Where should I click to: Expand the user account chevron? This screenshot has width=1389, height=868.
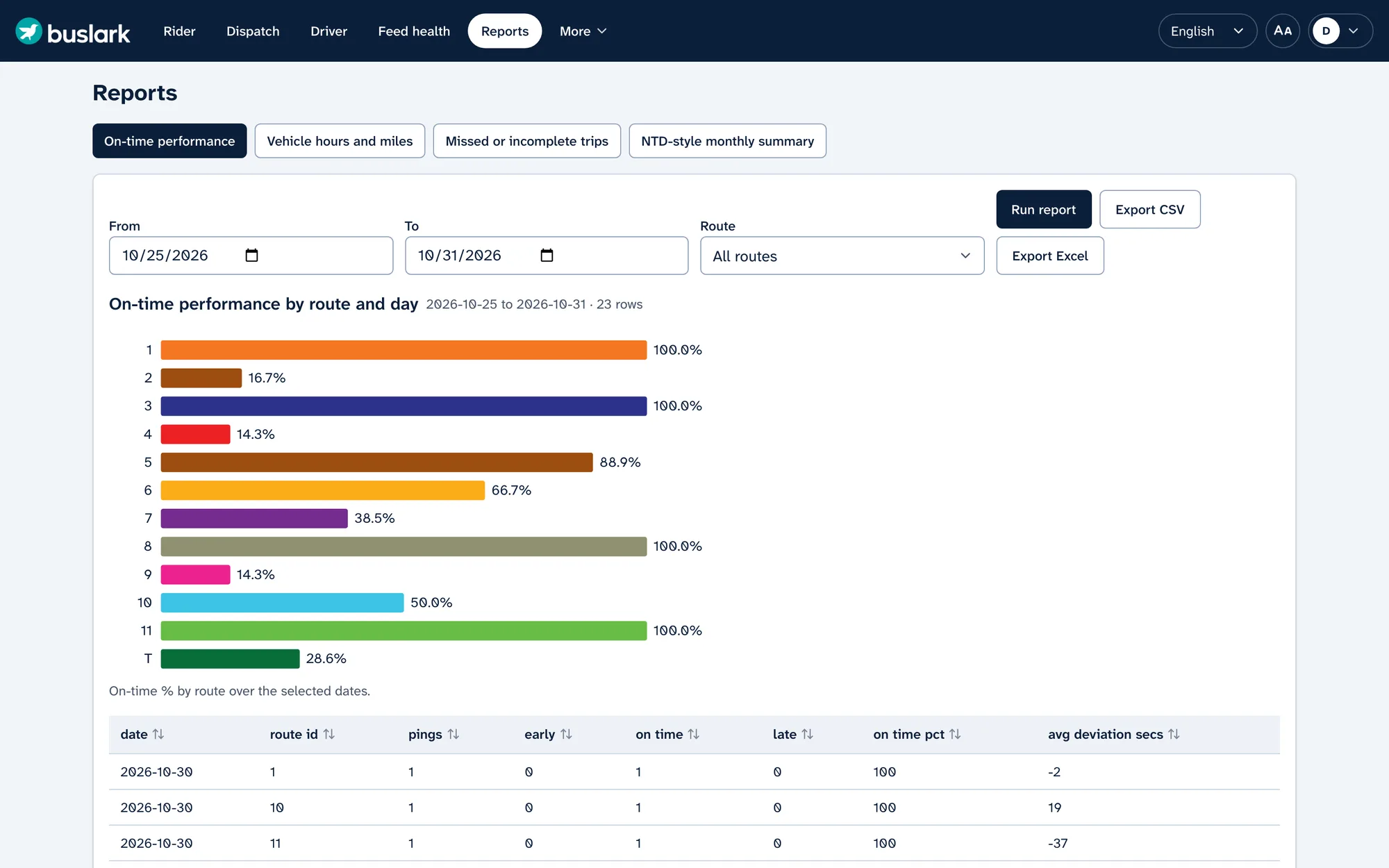1354,31
